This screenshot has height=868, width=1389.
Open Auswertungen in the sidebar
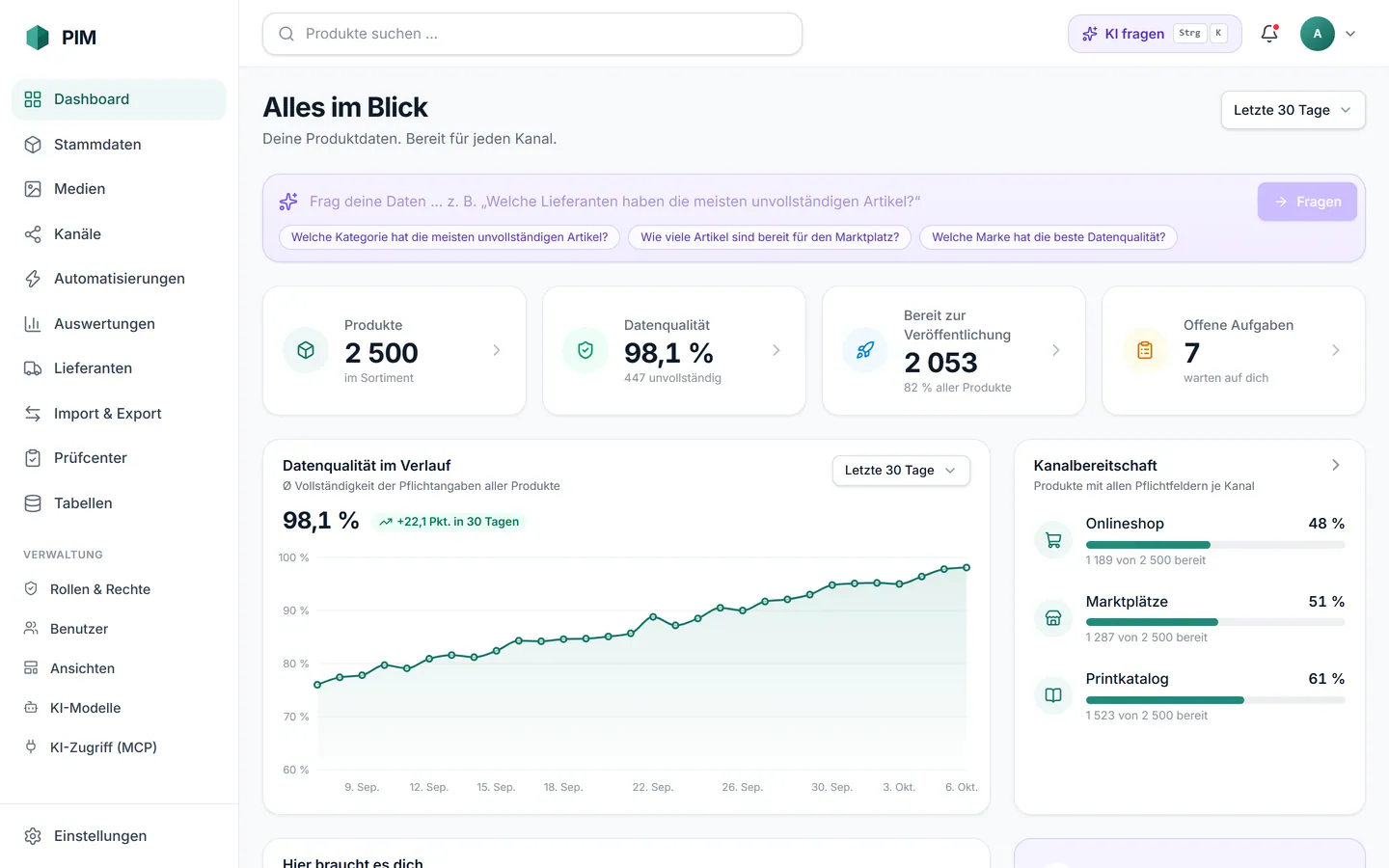click(119, 324)
